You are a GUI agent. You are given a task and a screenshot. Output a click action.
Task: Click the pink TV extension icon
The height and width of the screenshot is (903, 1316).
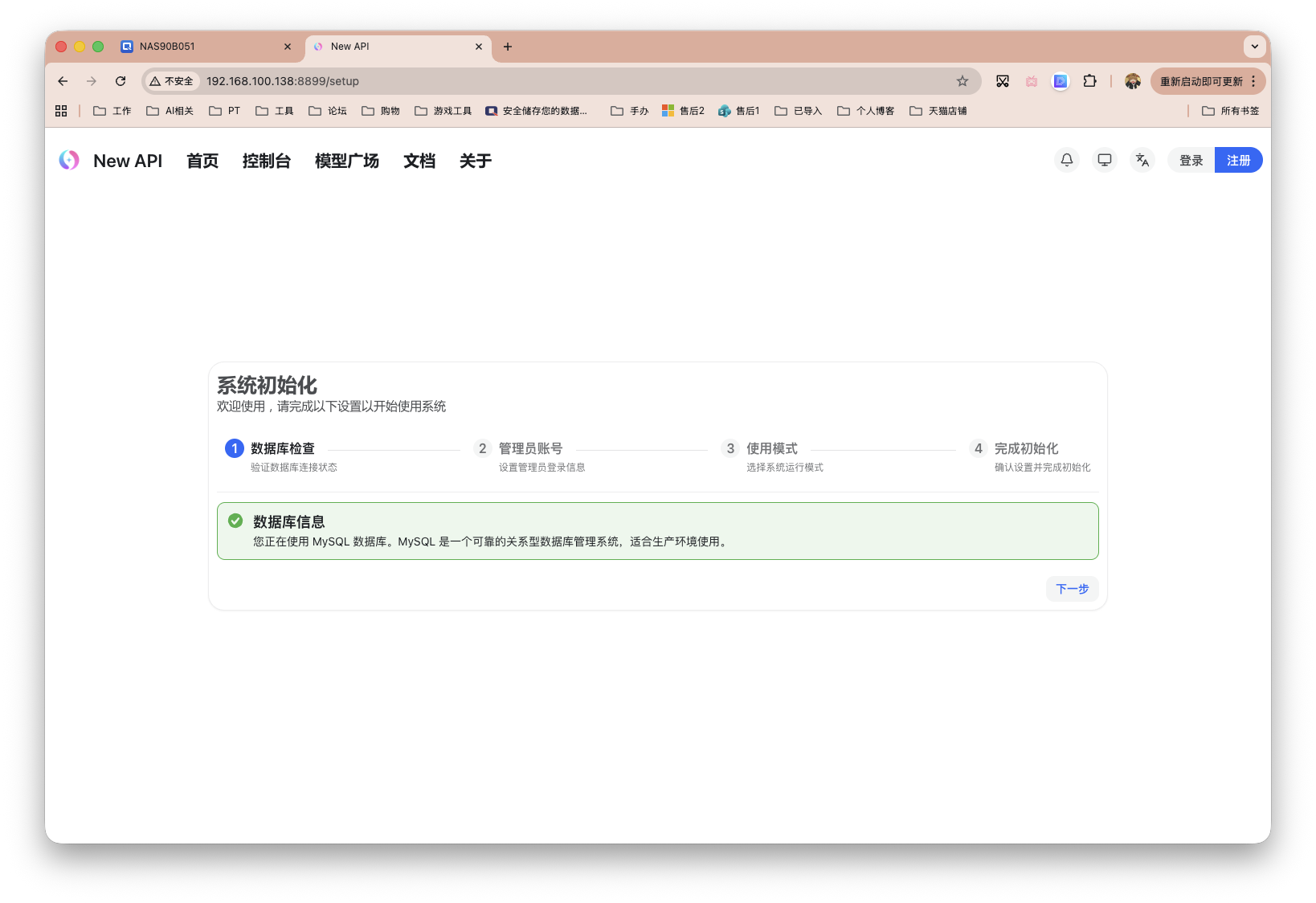1031,80
